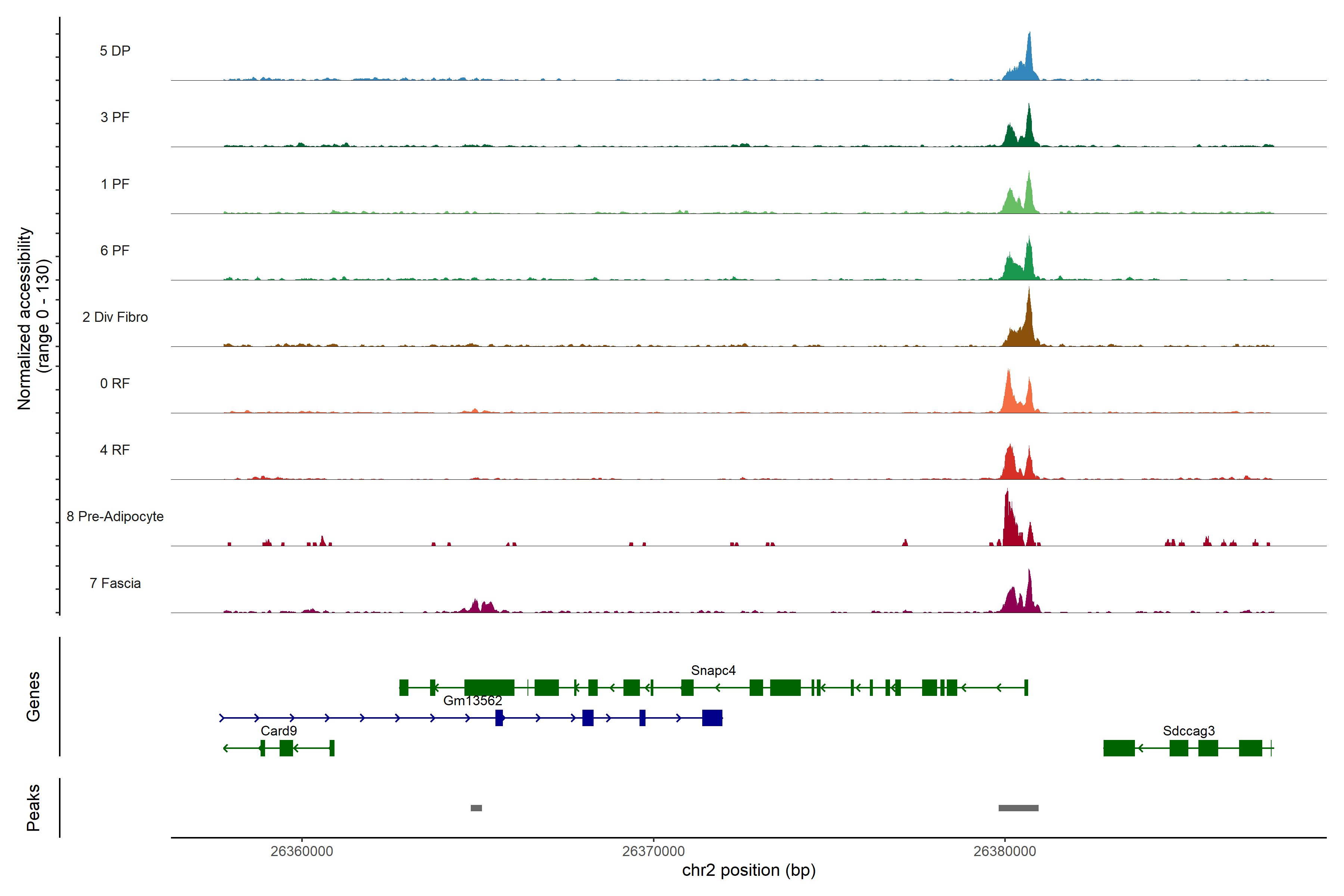The image size is (1344, 896).
Task: Click the small gray peak bar
Action: pos(476,808)
